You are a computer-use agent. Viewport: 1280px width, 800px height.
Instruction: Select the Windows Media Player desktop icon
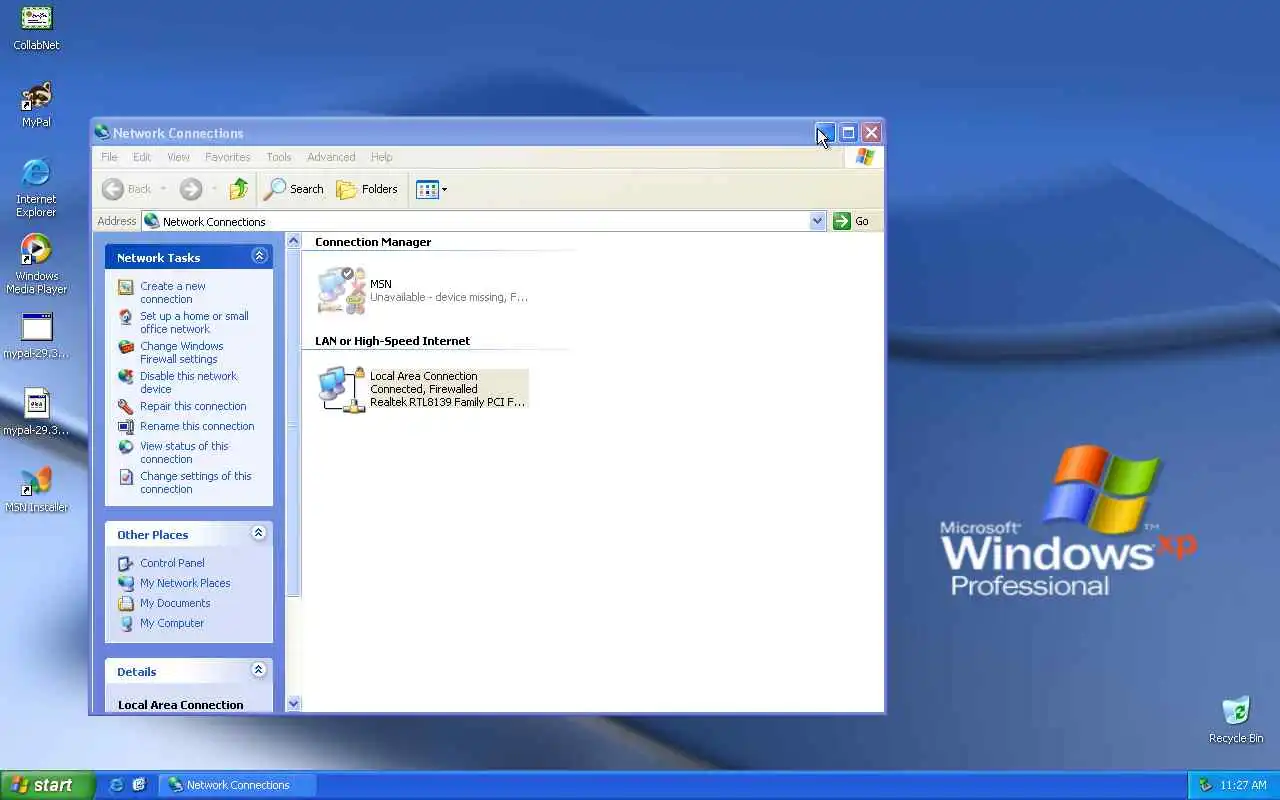pyautogui.click(x=36, y=264)
